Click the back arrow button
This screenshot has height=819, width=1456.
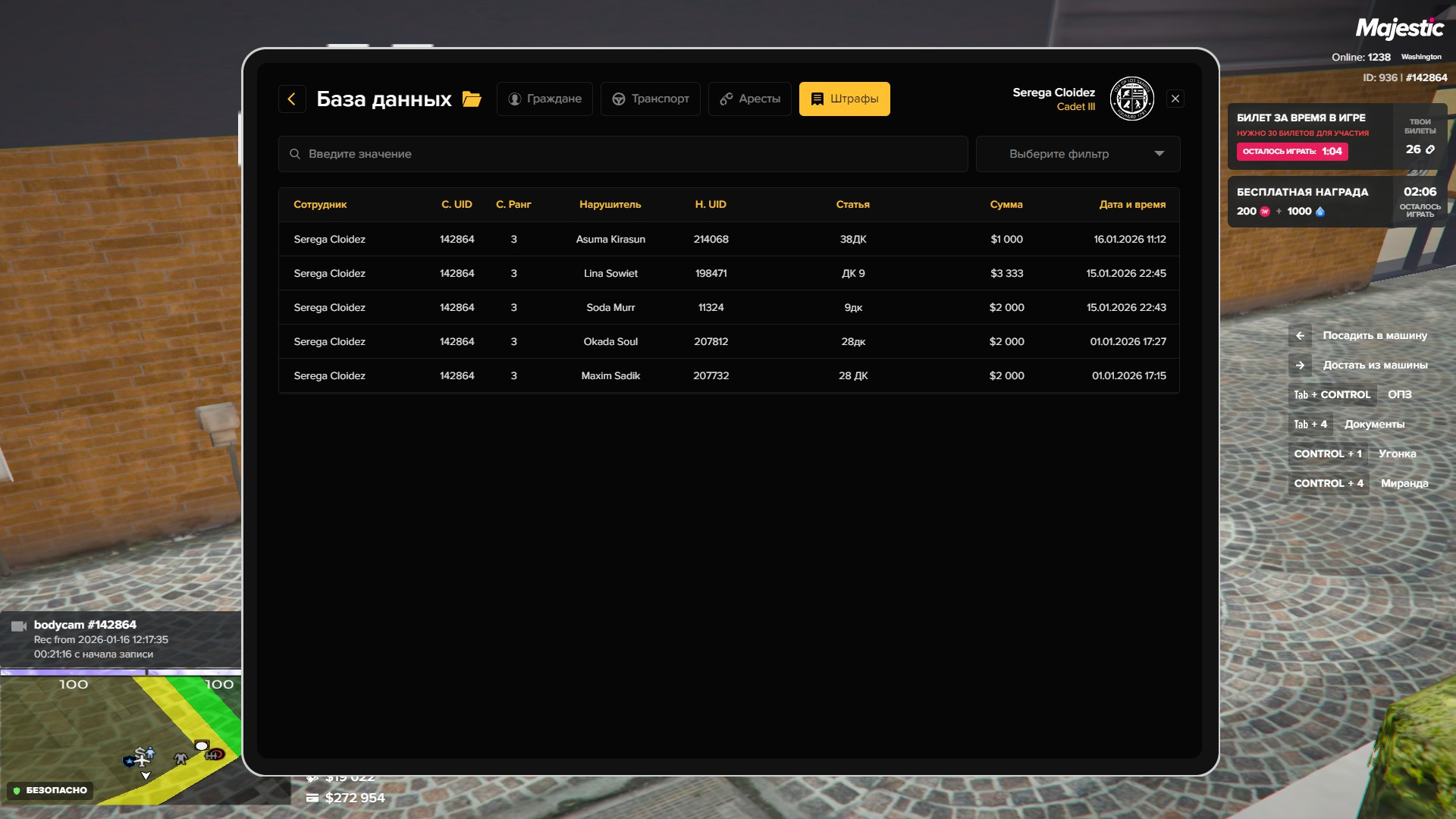tap(292, 99)
